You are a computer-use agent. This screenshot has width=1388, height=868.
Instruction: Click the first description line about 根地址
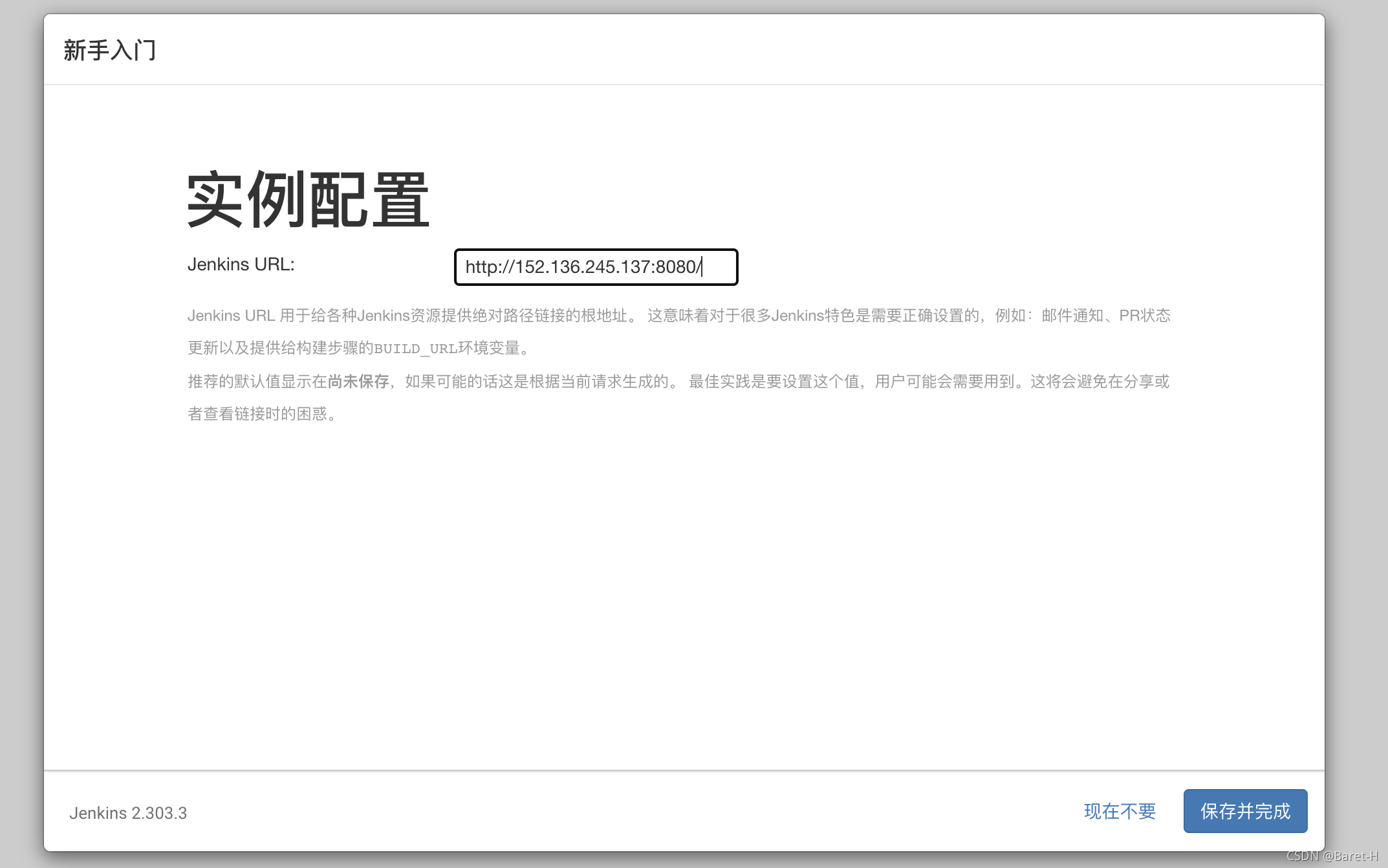click(x=678, y=316)
